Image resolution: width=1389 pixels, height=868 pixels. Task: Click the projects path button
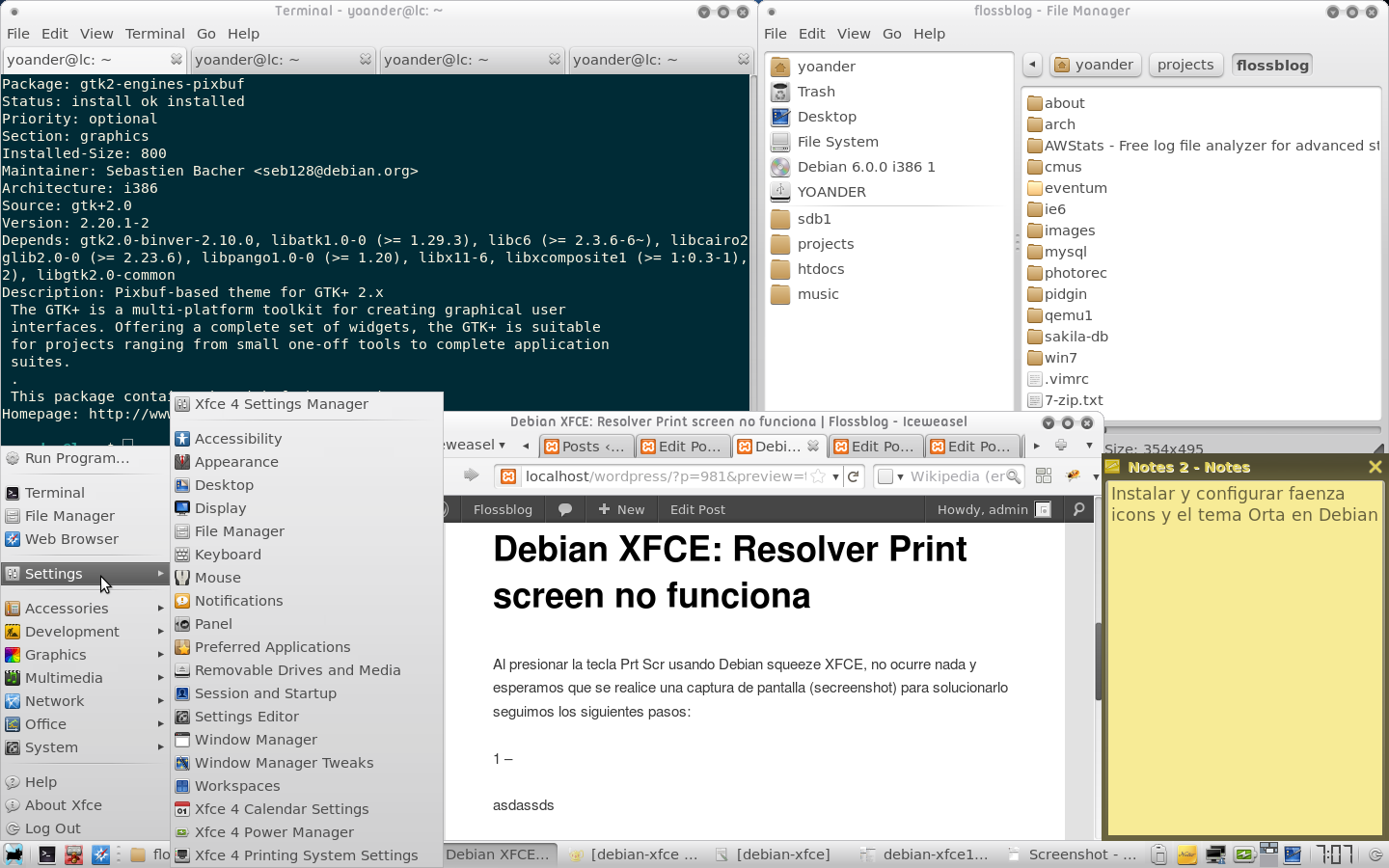coord(1185,65)
